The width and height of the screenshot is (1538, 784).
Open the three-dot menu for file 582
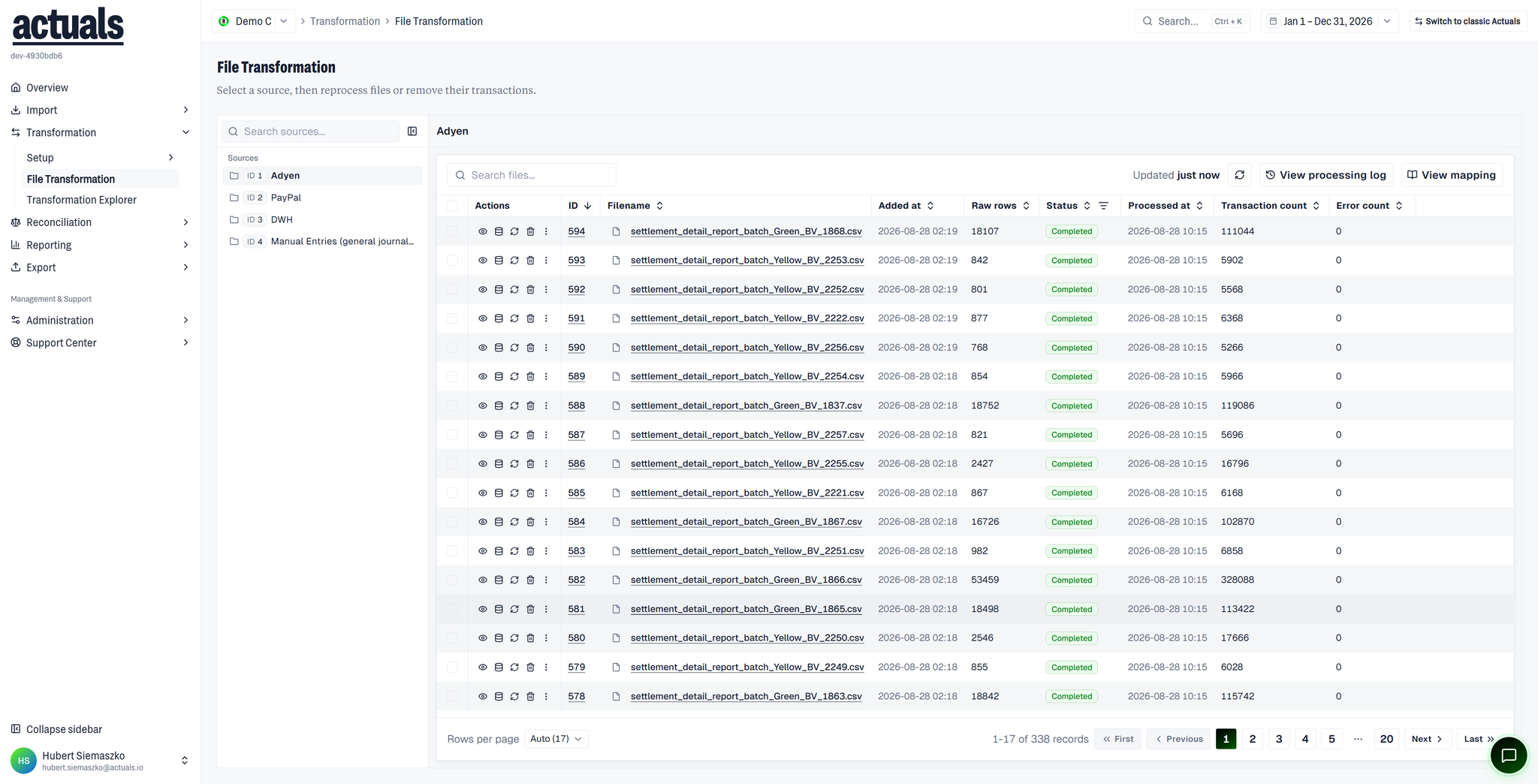coord(546,580)
